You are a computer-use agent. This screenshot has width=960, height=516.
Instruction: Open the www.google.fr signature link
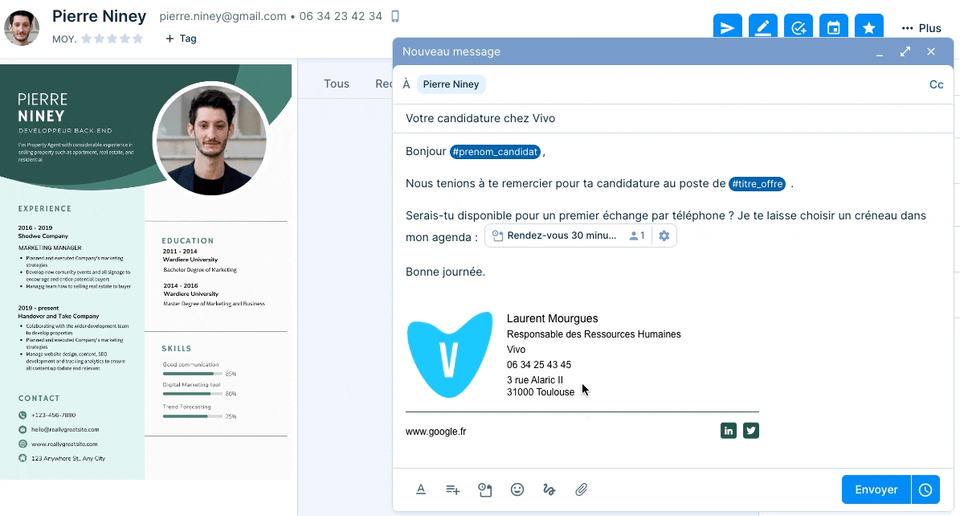click(436, 432)
